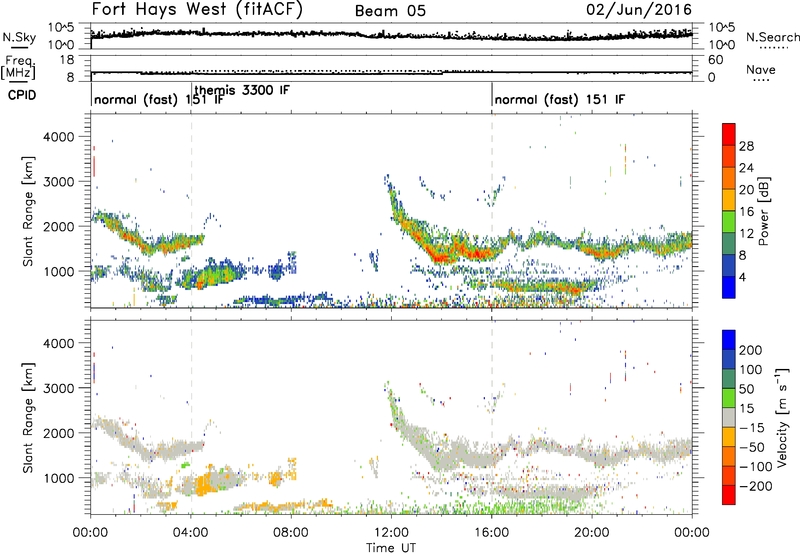Click the velocity panel 'Slant Range [km]' label
The width and height of the screenshot is (800, 554).
[28, 417]
